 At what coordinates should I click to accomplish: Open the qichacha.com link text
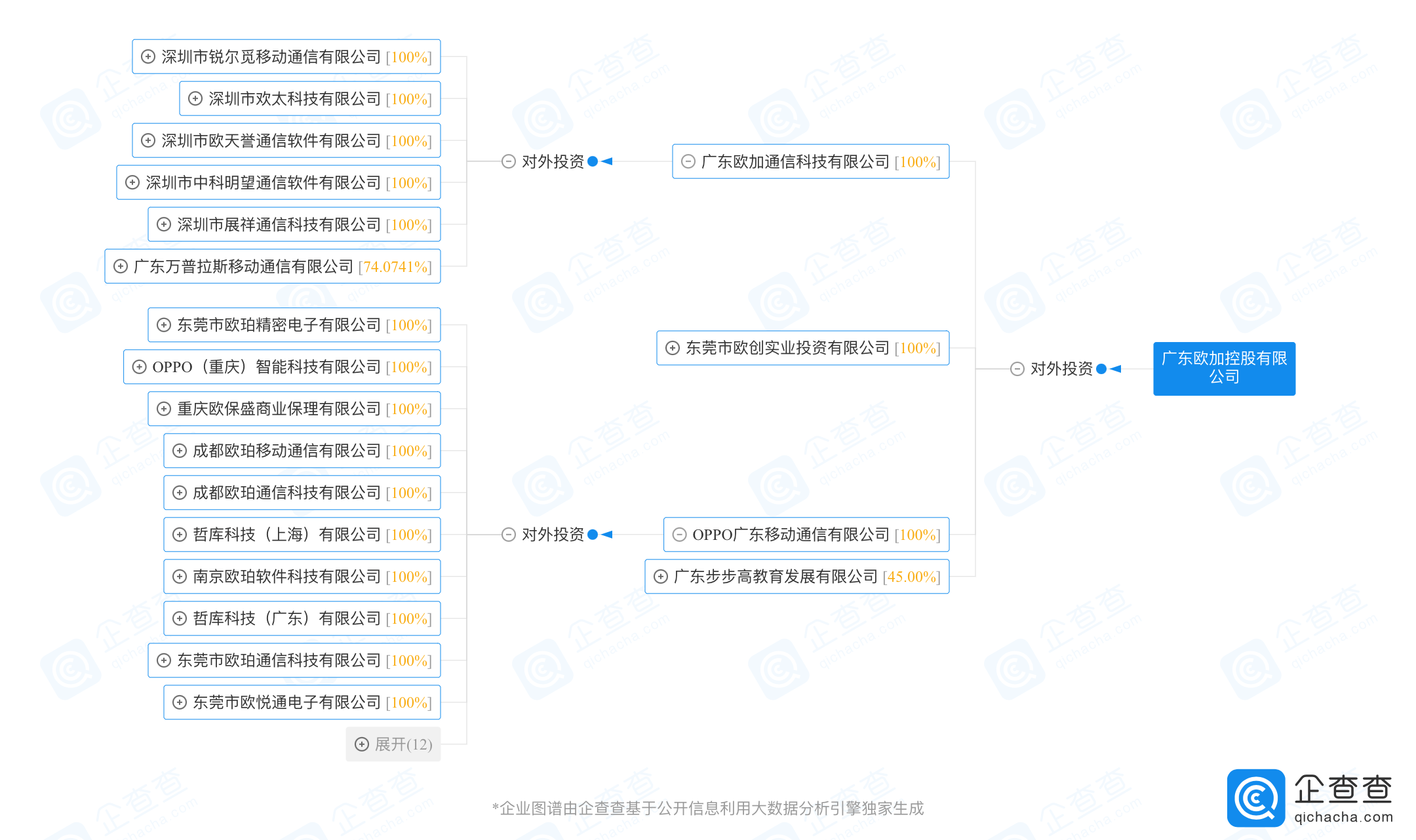[1343, 817]
